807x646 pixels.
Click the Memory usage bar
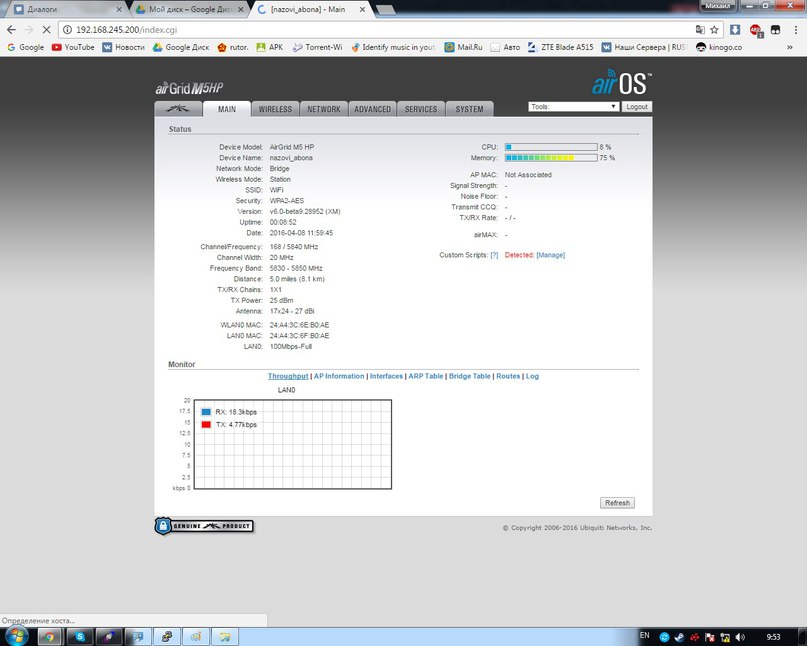tap(551, 158)
